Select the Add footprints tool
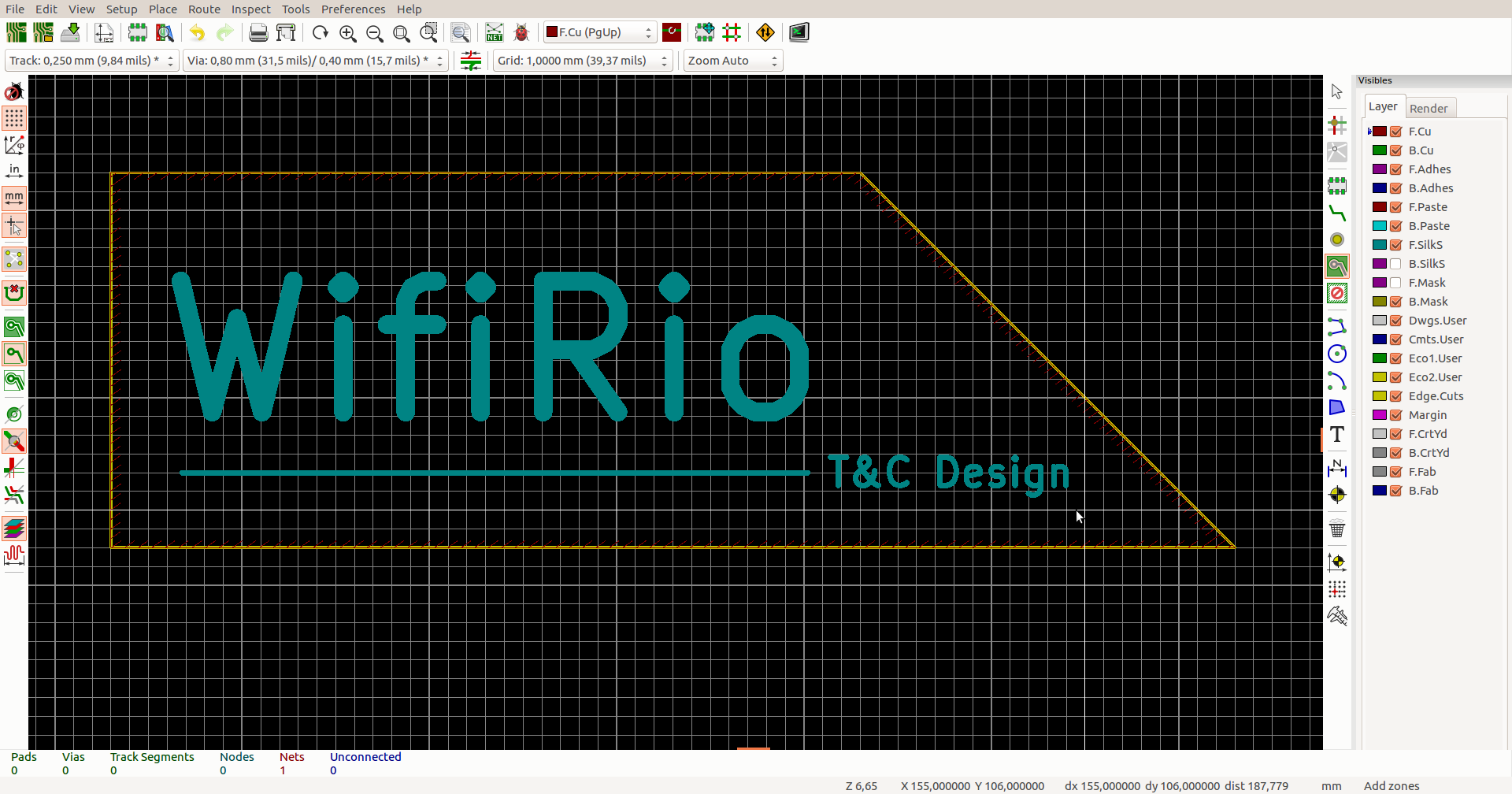1512x794 pixels. 1337,186
